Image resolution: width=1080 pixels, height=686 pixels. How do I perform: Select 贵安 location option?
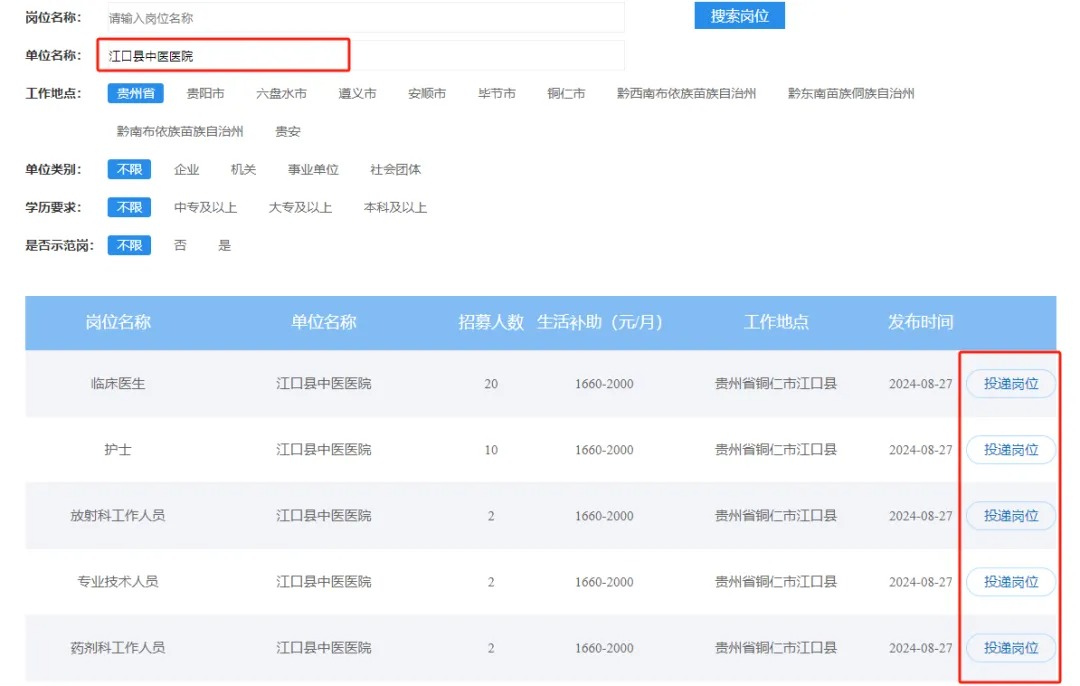point(288,132)
